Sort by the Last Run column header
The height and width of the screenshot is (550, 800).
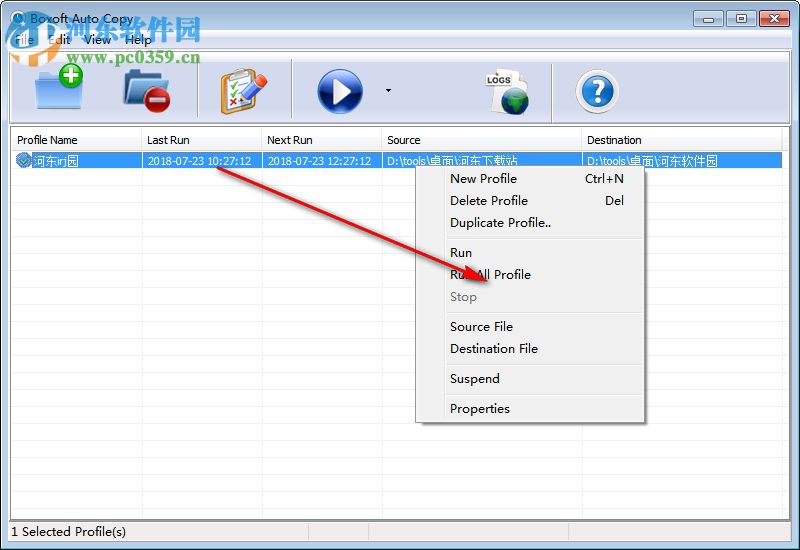click(202, 140)
